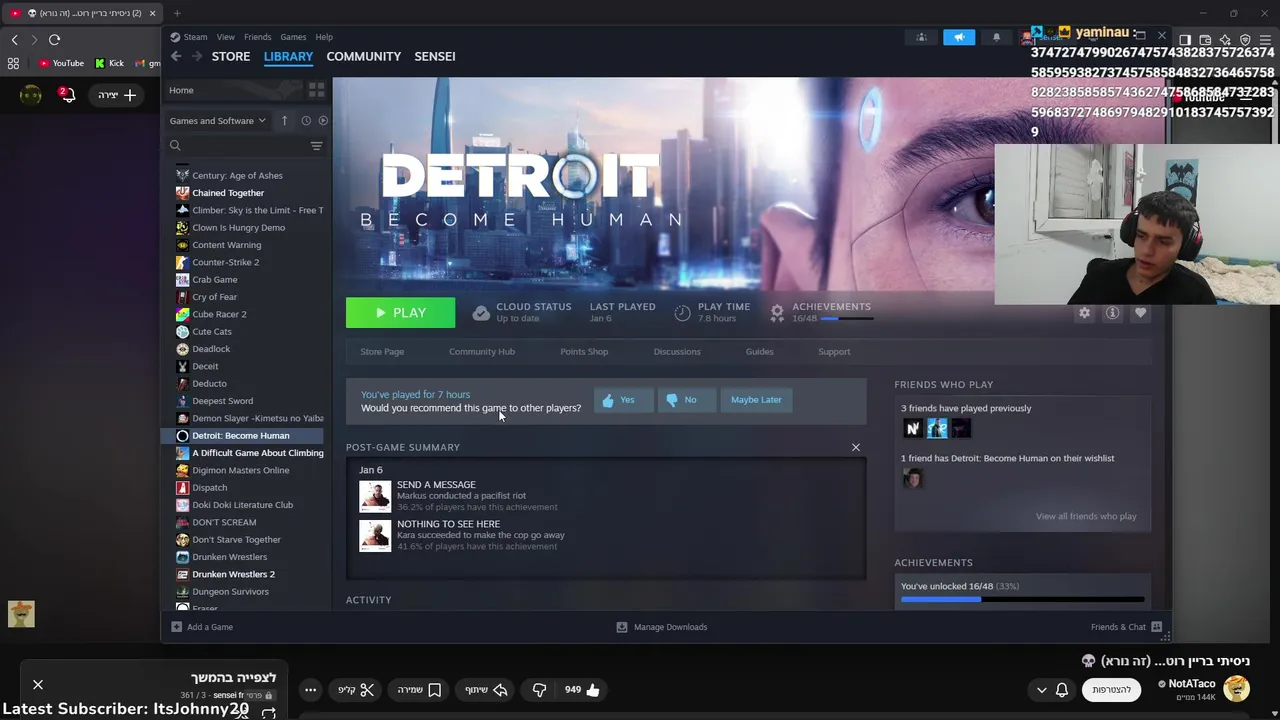The height and width of the screenshot is (720, 1280).
Task: Open the Nothing to See Here achievement thumbnail
Action: pos(375,535)
